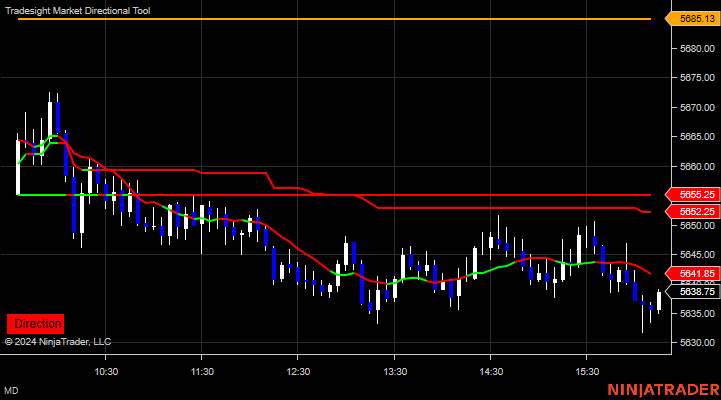Click the MD label at bottom left
The height and width of the screenshot is (400, 721).
[11, 391]
